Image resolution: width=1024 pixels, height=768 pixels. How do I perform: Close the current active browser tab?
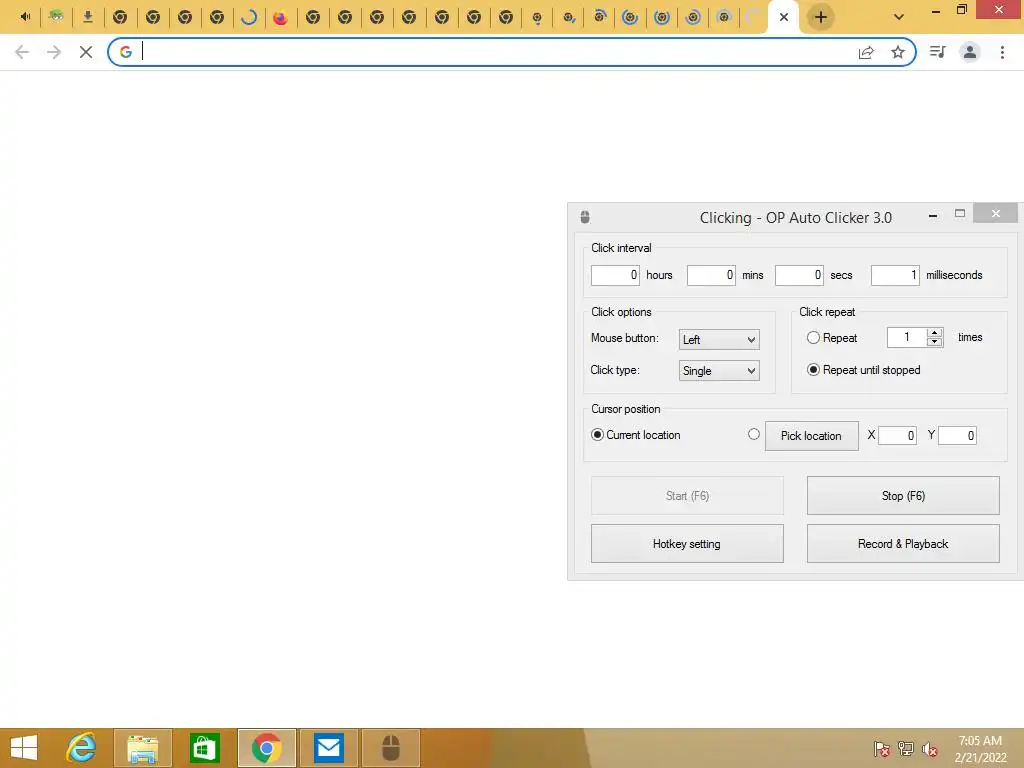784,17
